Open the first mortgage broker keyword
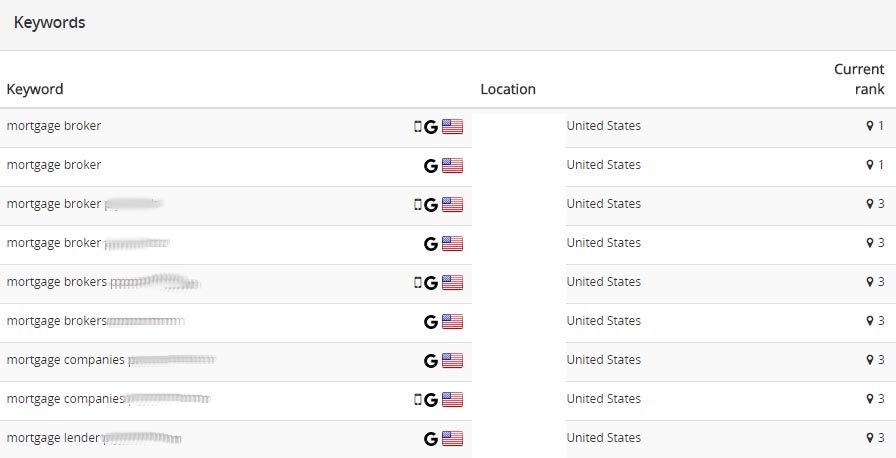896x458 pixels. [54, 126]
